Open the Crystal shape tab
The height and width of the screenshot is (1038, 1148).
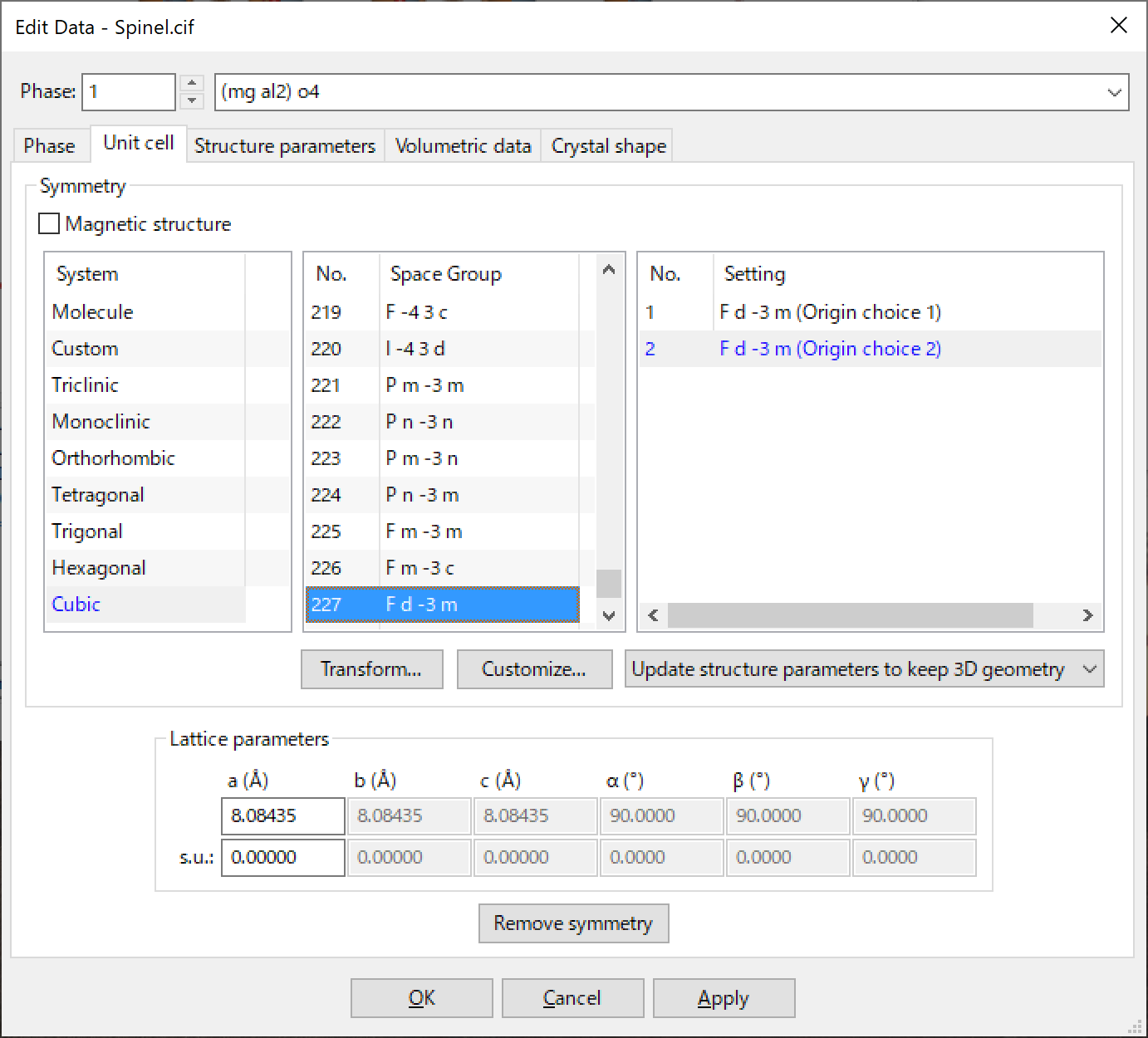[x=608, y=146]
